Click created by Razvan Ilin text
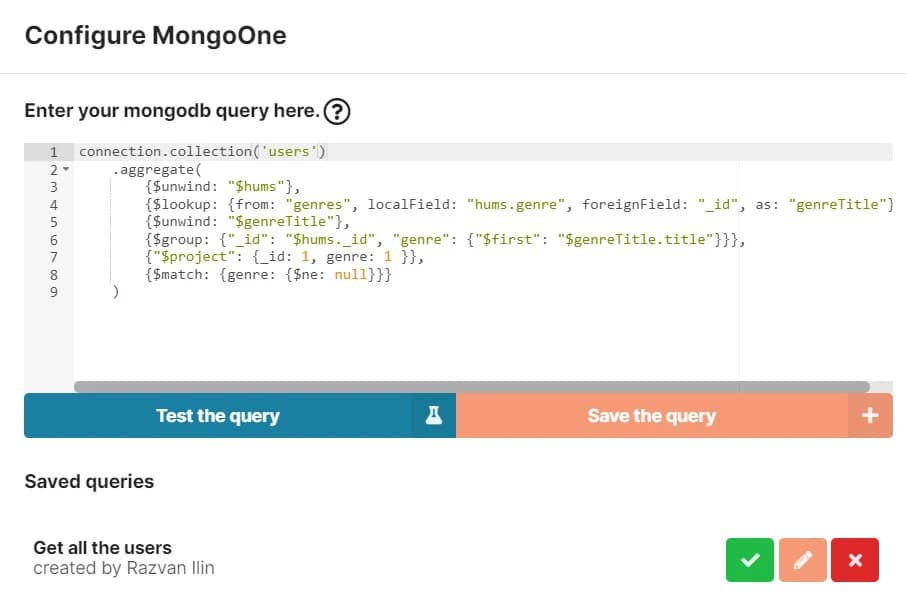This screenshot has width=907, height=591. [x=124, y=568]
